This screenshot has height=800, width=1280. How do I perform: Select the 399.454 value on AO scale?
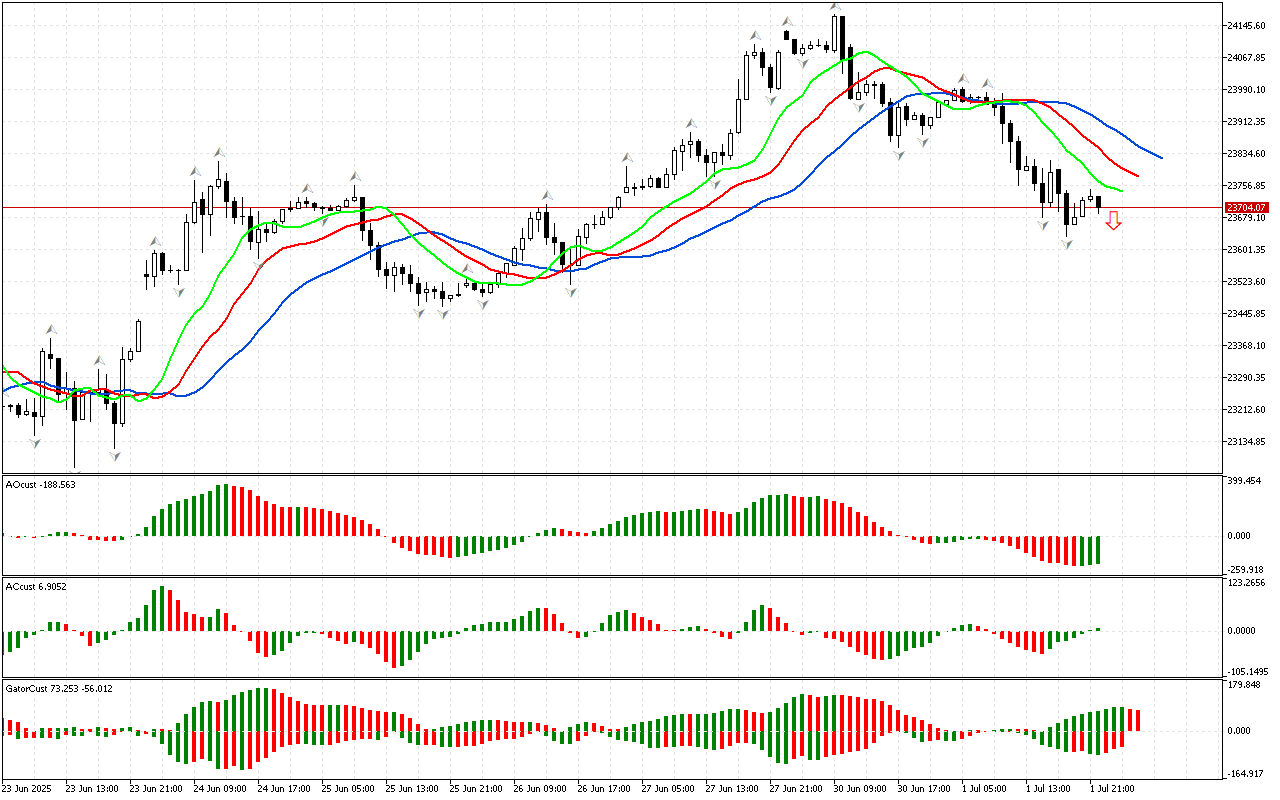coord(1244,481)
